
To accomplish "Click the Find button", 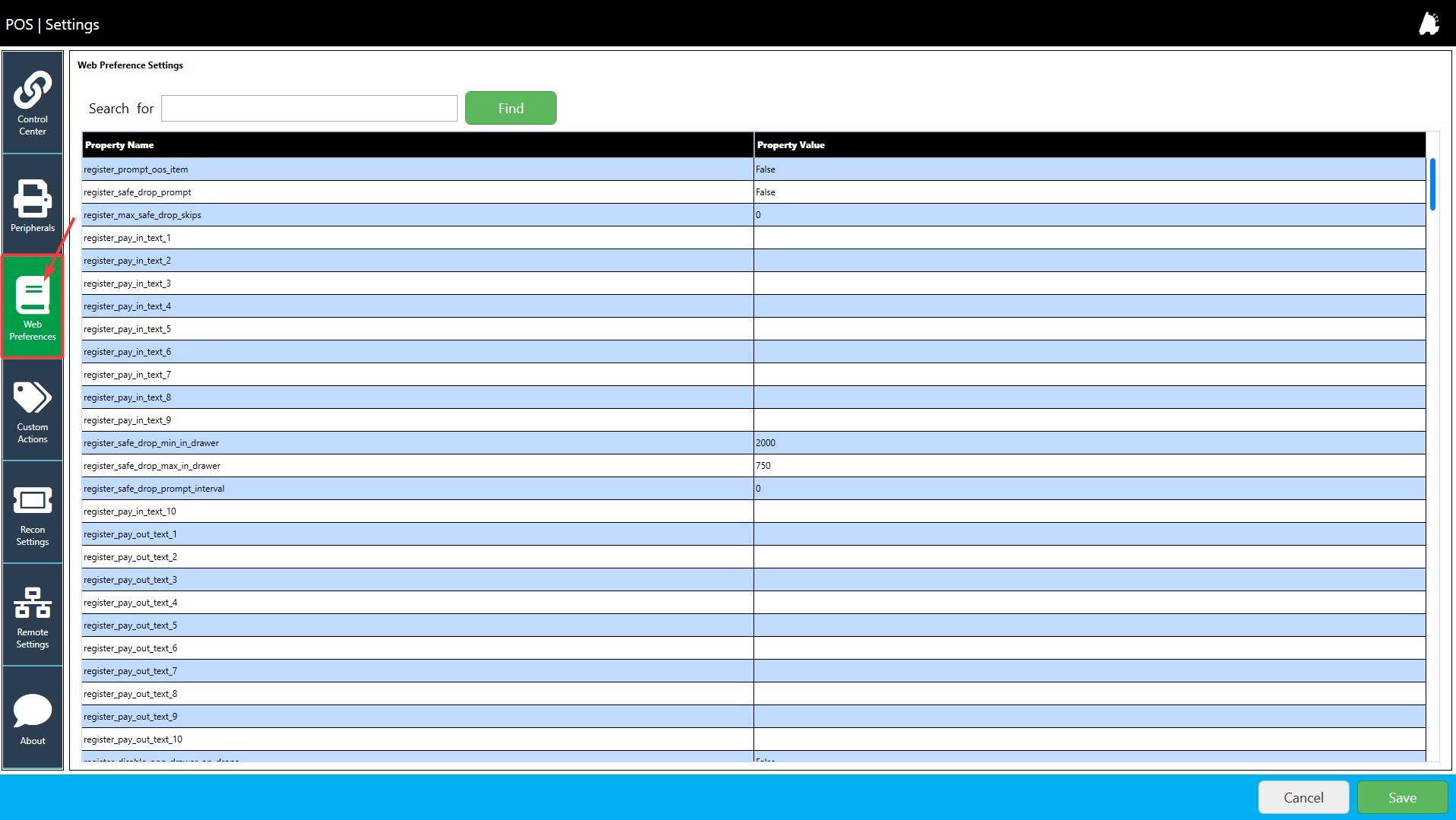I will click(511, 108).
